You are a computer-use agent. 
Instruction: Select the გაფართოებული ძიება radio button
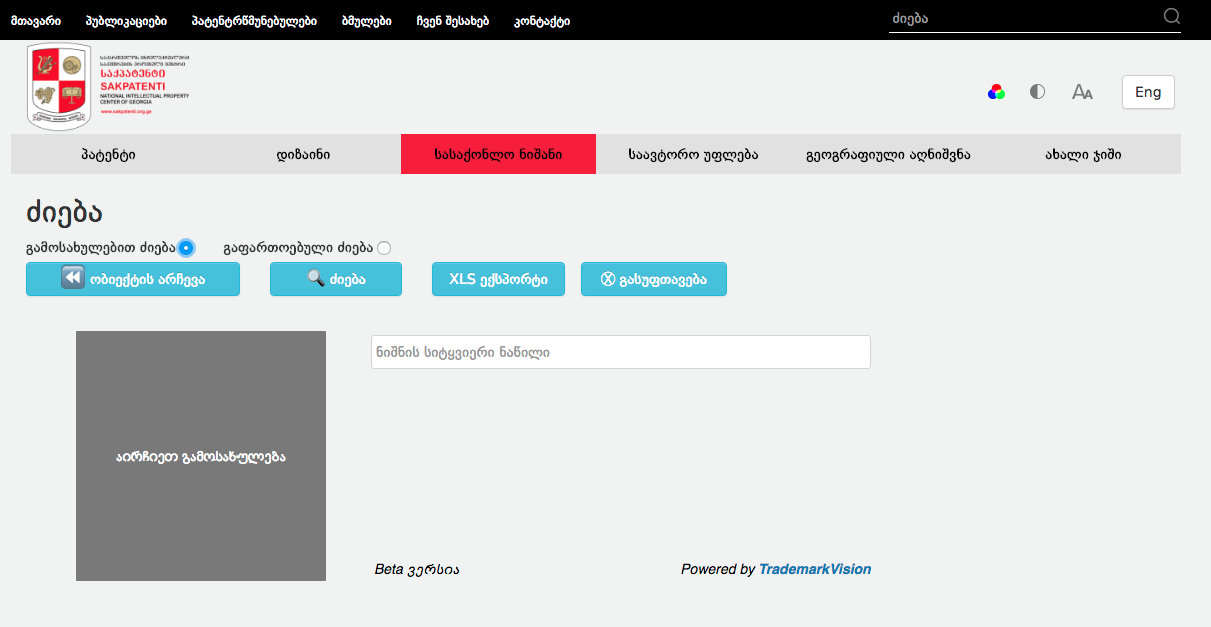pyautogui.click(x=384, y=248)
